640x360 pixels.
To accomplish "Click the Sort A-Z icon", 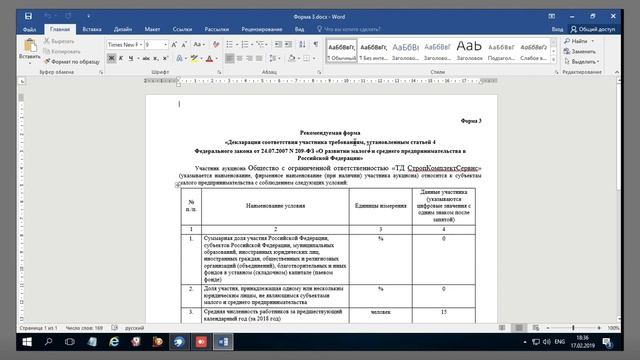I will [x=302, y=44].
